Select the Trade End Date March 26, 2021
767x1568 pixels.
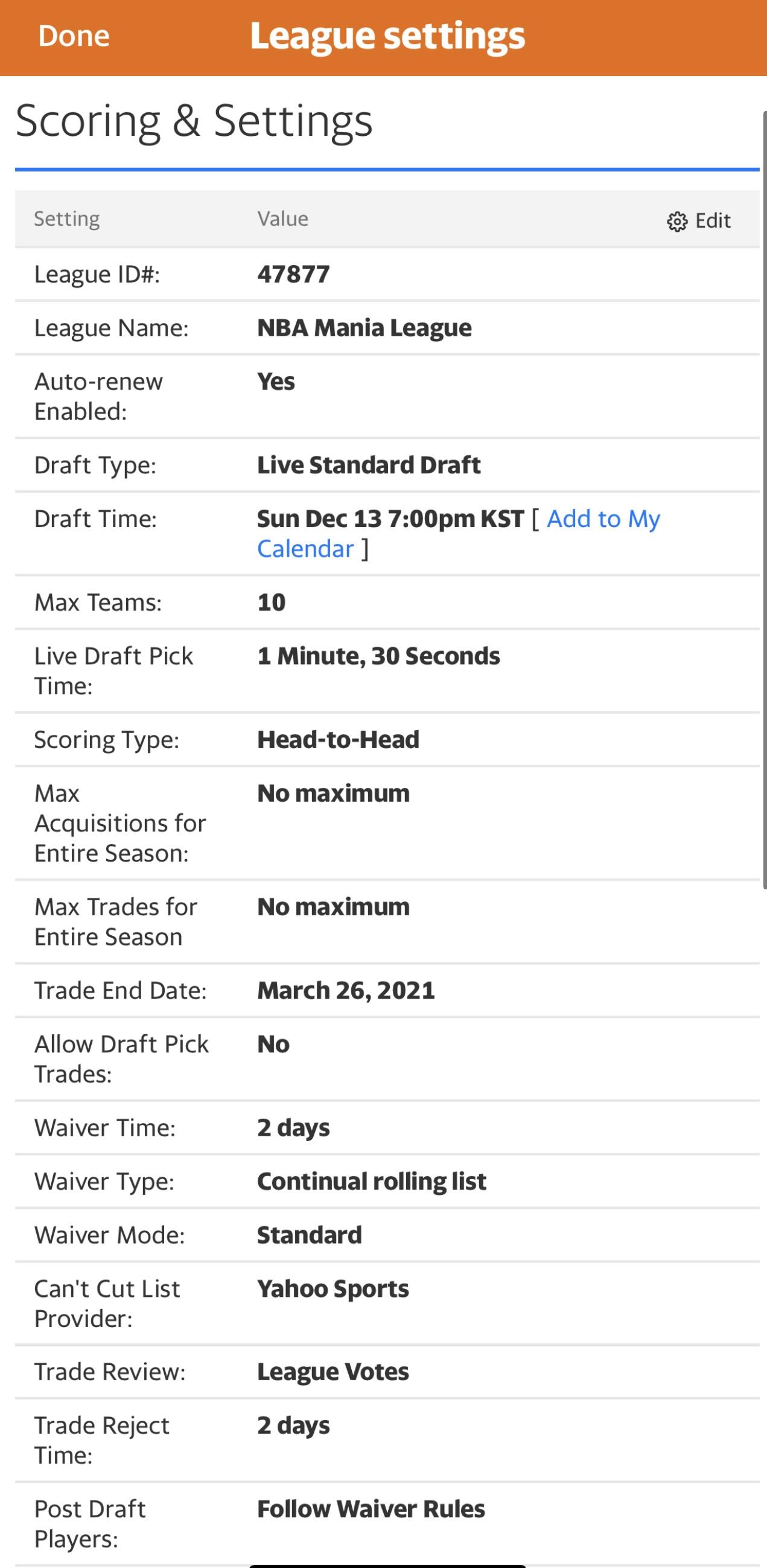346,990
